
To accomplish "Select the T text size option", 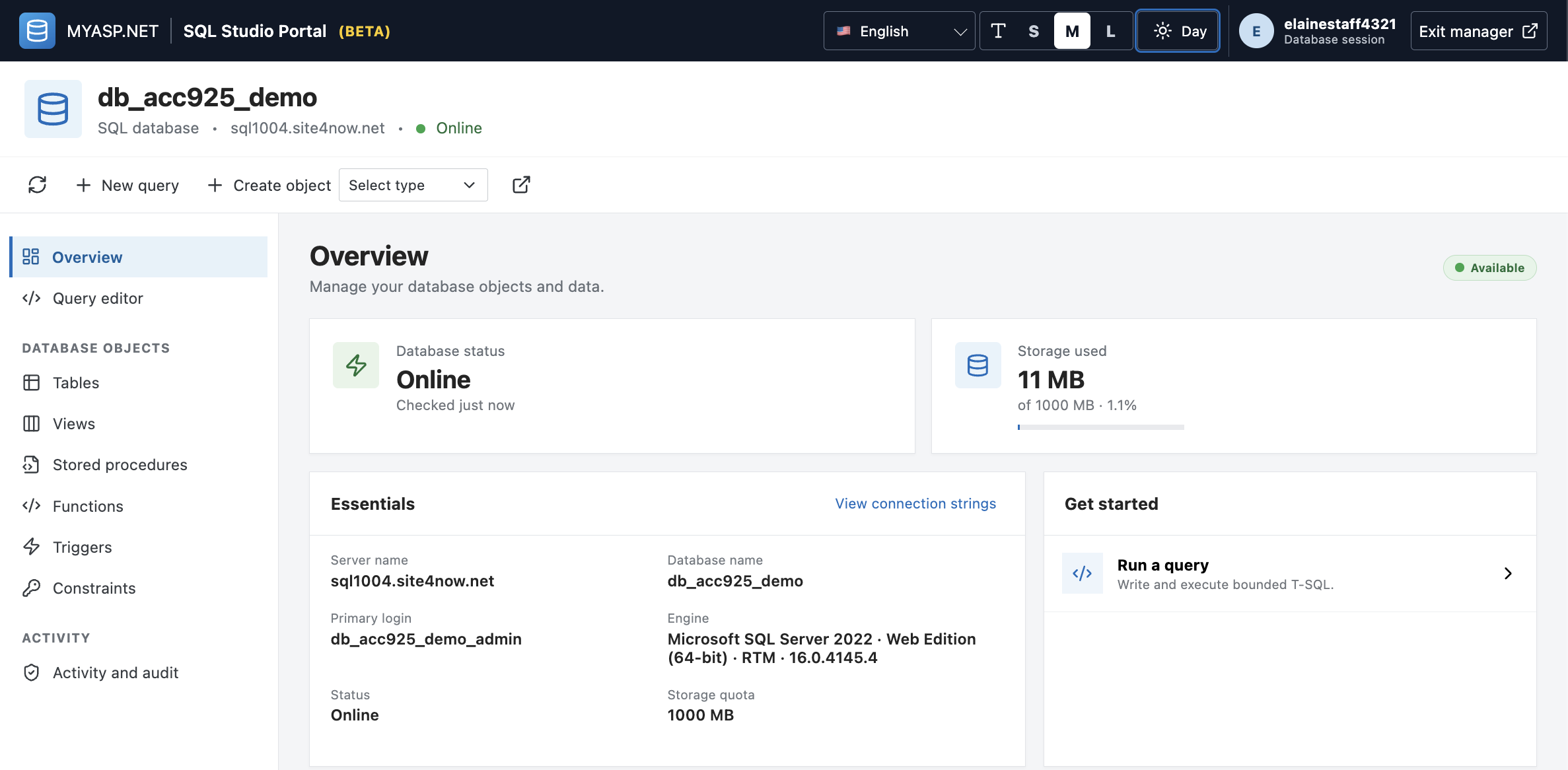I will [x=998, y=31].
